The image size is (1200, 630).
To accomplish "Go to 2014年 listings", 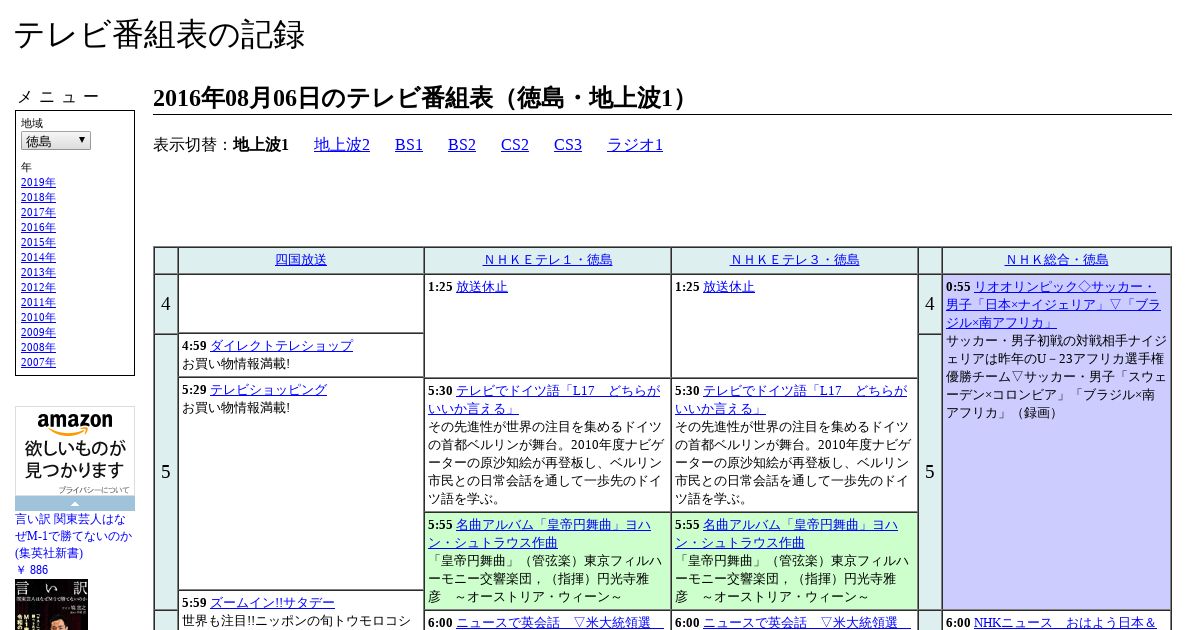I will tap(38, 258).
